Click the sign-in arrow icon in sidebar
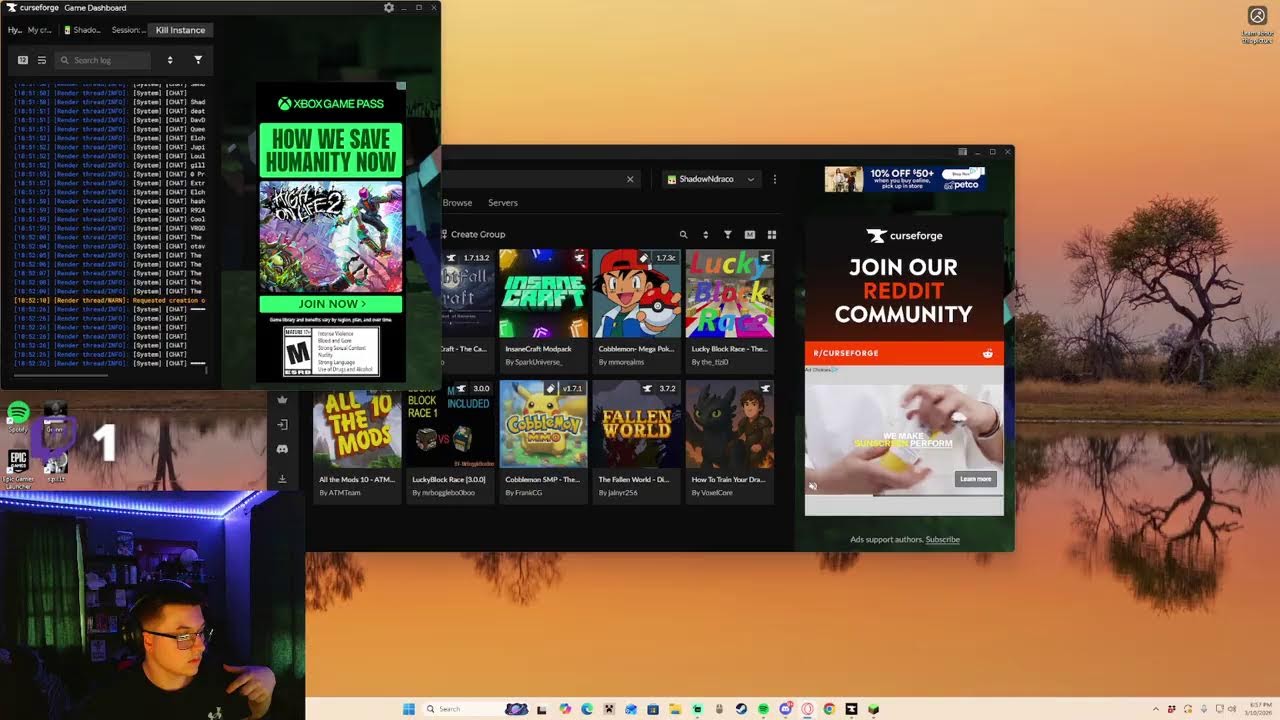 (283, 425)
